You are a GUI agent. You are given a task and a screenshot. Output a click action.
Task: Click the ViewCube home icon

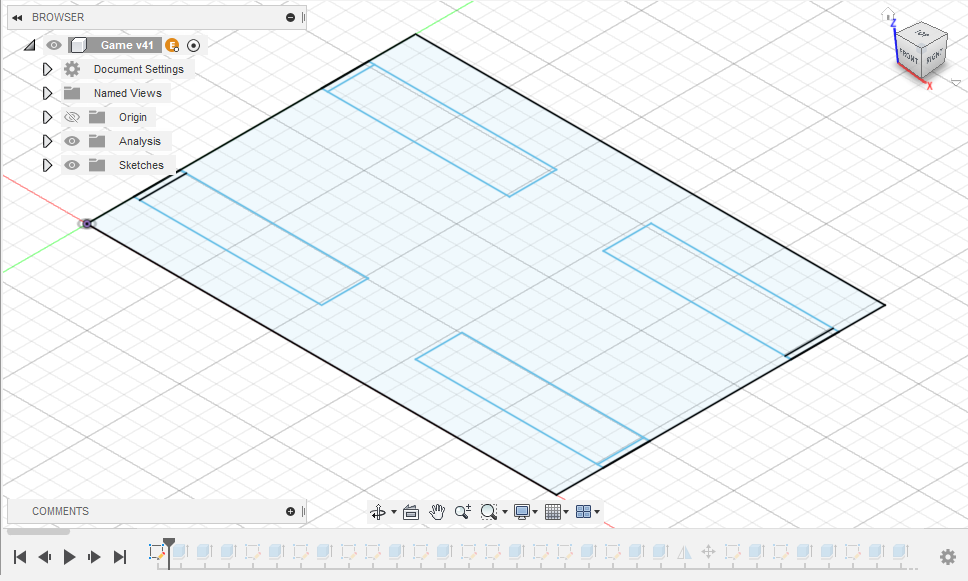pyautogui.click(x=887, y=13)
